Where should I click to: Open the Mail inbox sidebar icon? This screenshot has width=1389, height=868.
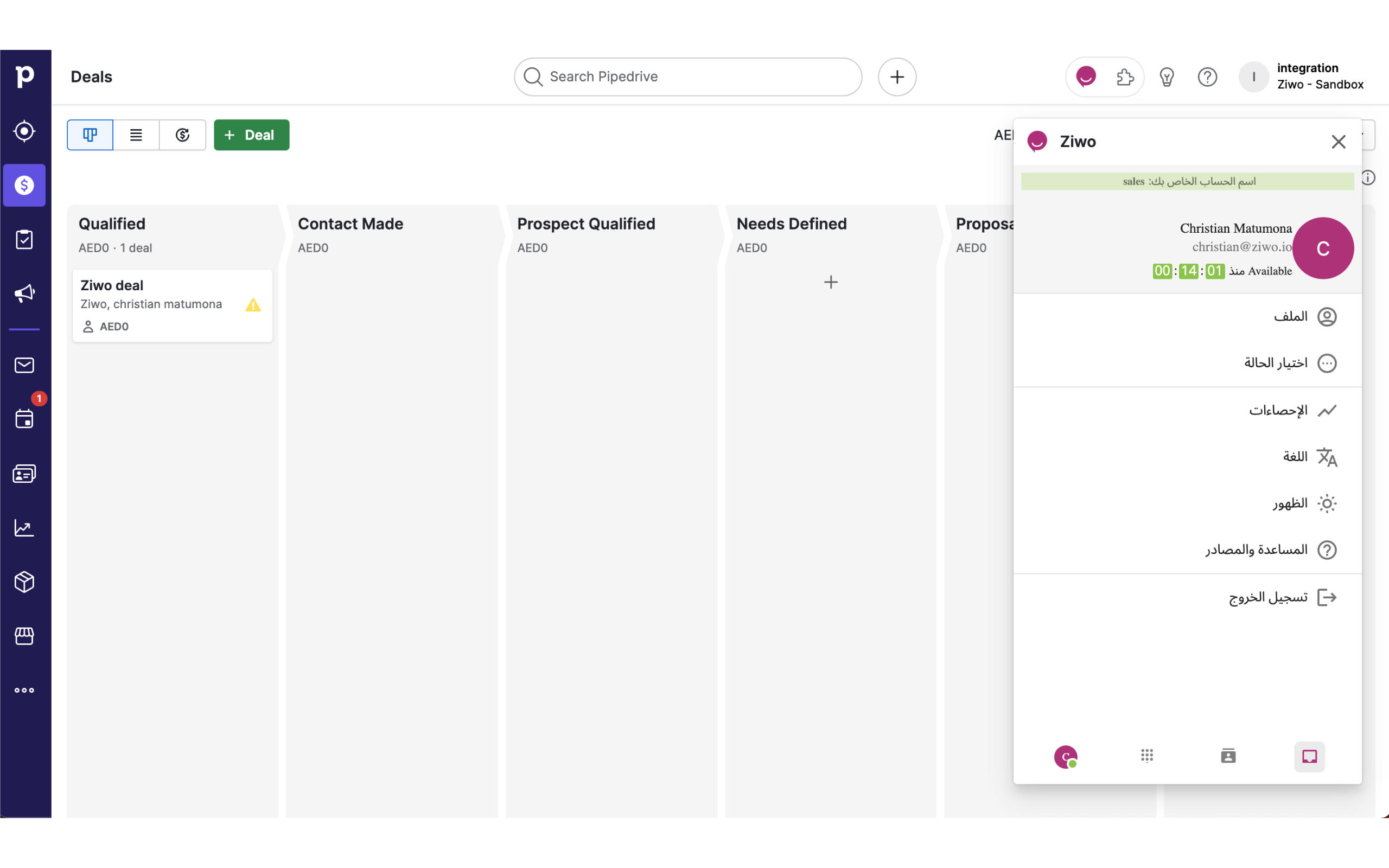coord(24,365)
